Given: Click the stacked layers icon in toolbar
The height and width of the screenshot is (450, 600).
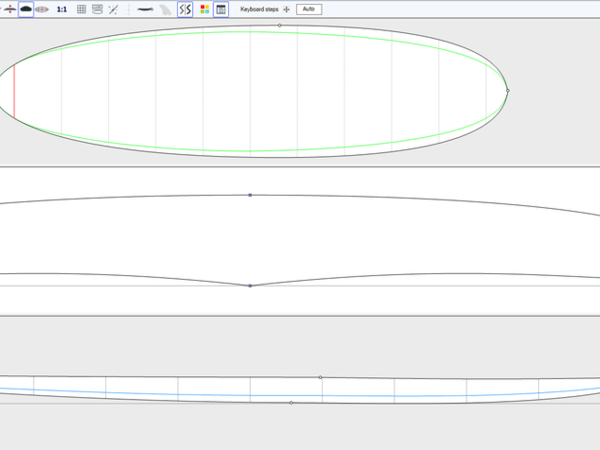Looking at the screenshot, I should (x=97, y=9).
